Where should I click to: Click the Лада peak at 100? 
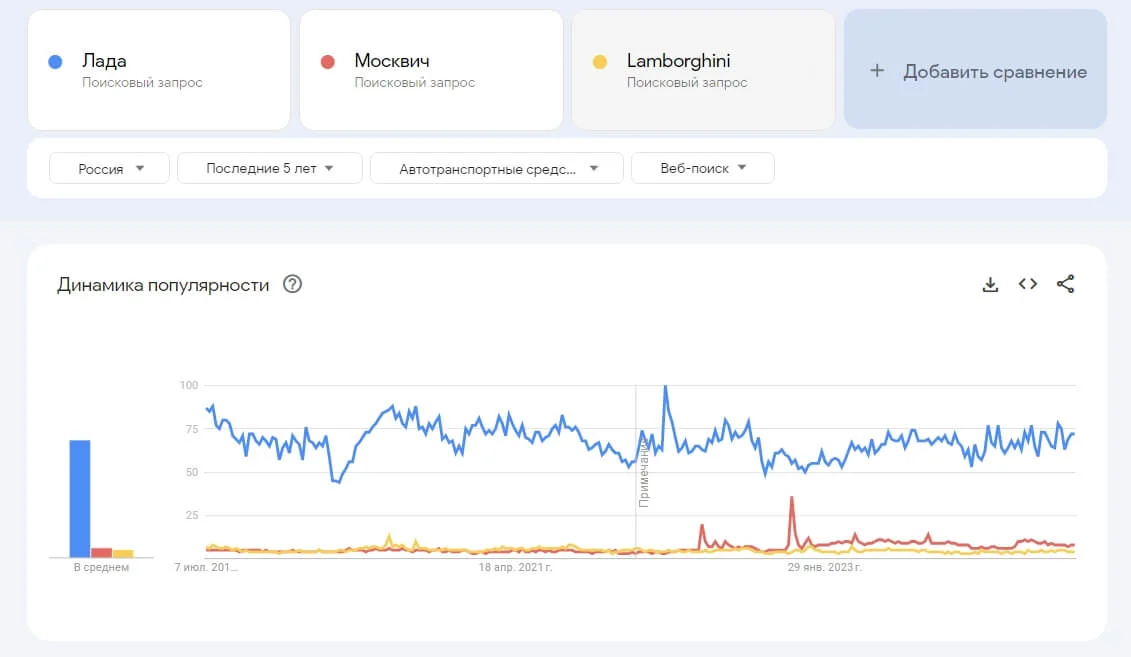[665, 387]
